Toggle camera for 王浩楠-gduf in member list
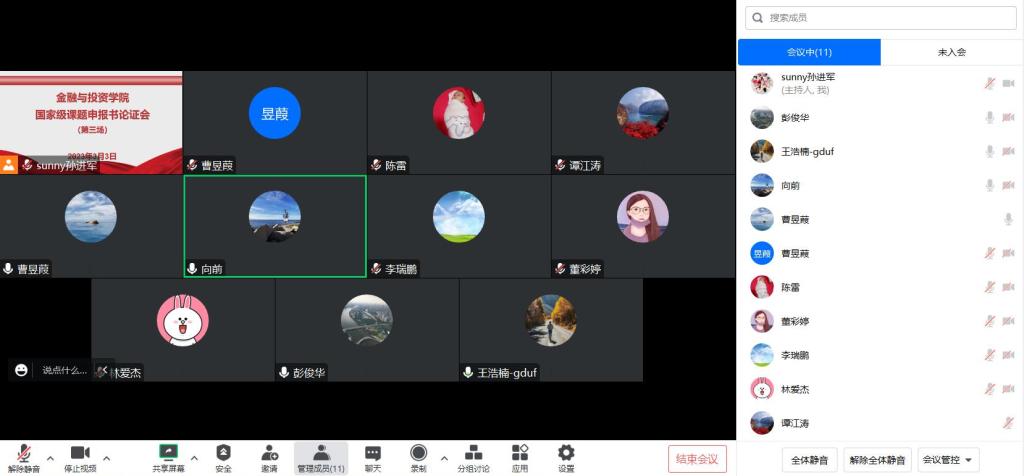Image resolution: width=1024 pixels, height=476 pixels. click(x=1008, y=152)
